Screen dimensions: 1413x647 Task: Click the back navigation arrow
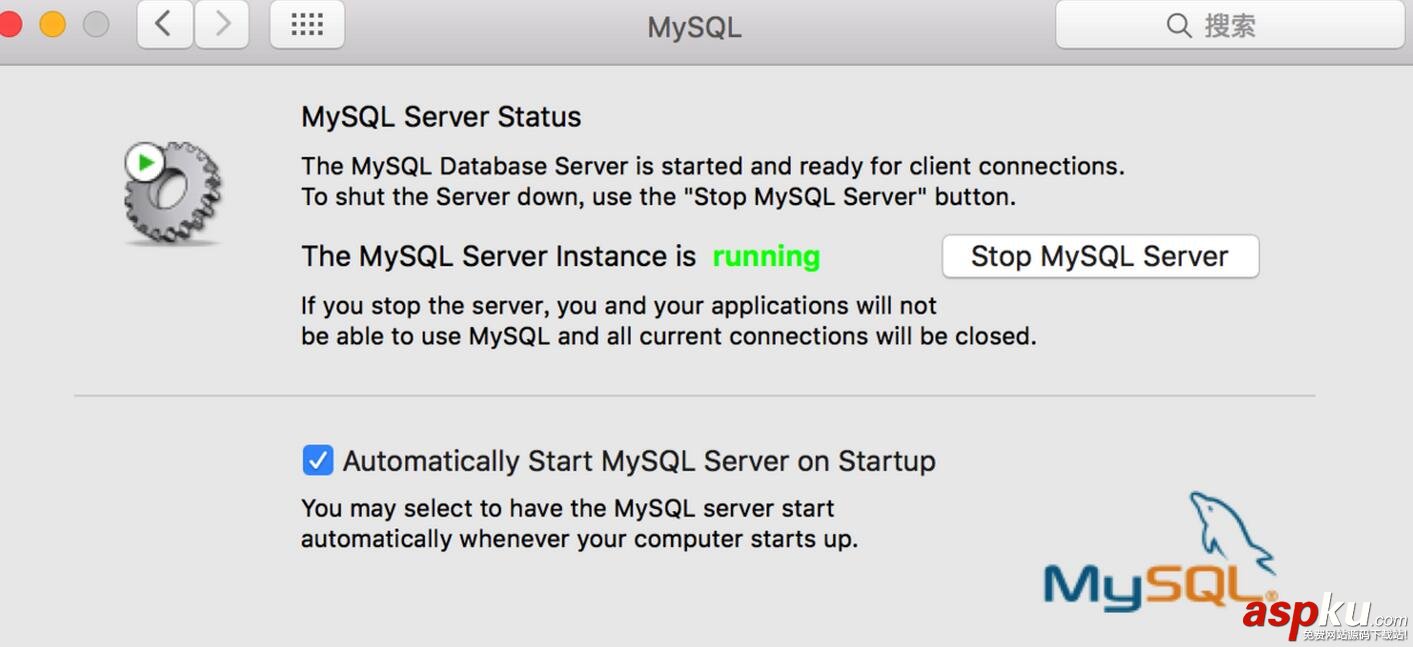click(165, 24)
